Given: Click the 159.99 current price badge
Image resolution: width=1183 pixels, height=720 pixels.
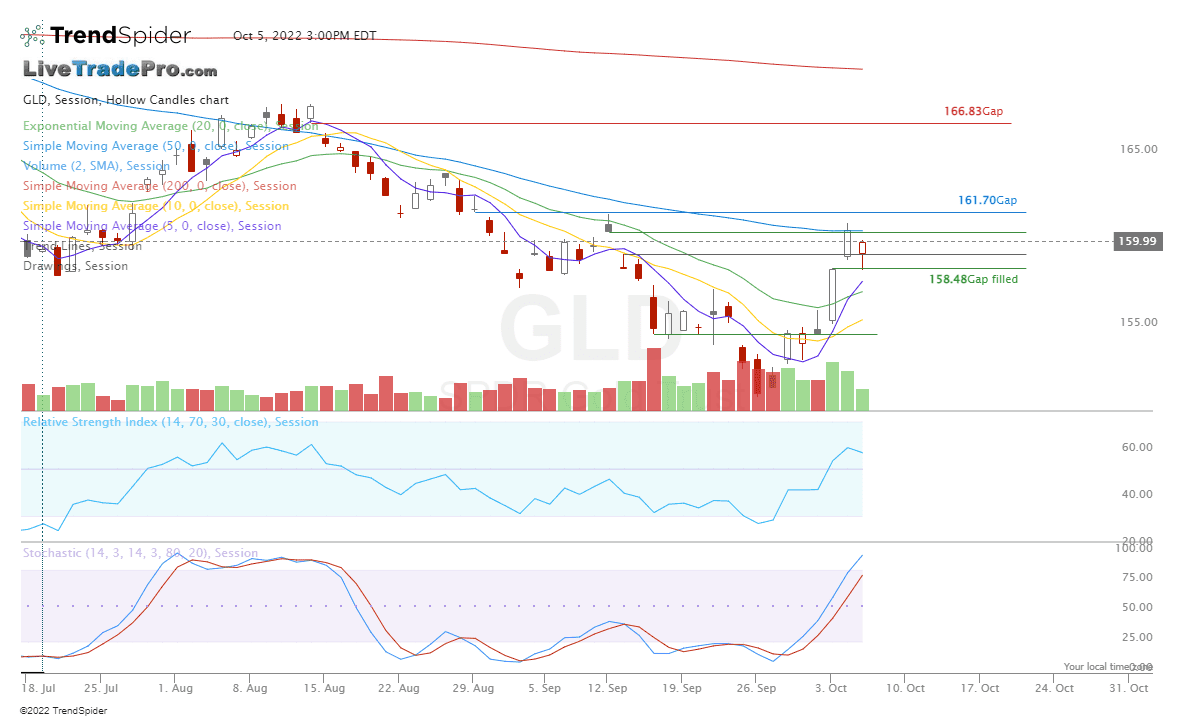Looking at the screenshot, I should 1139,241.
